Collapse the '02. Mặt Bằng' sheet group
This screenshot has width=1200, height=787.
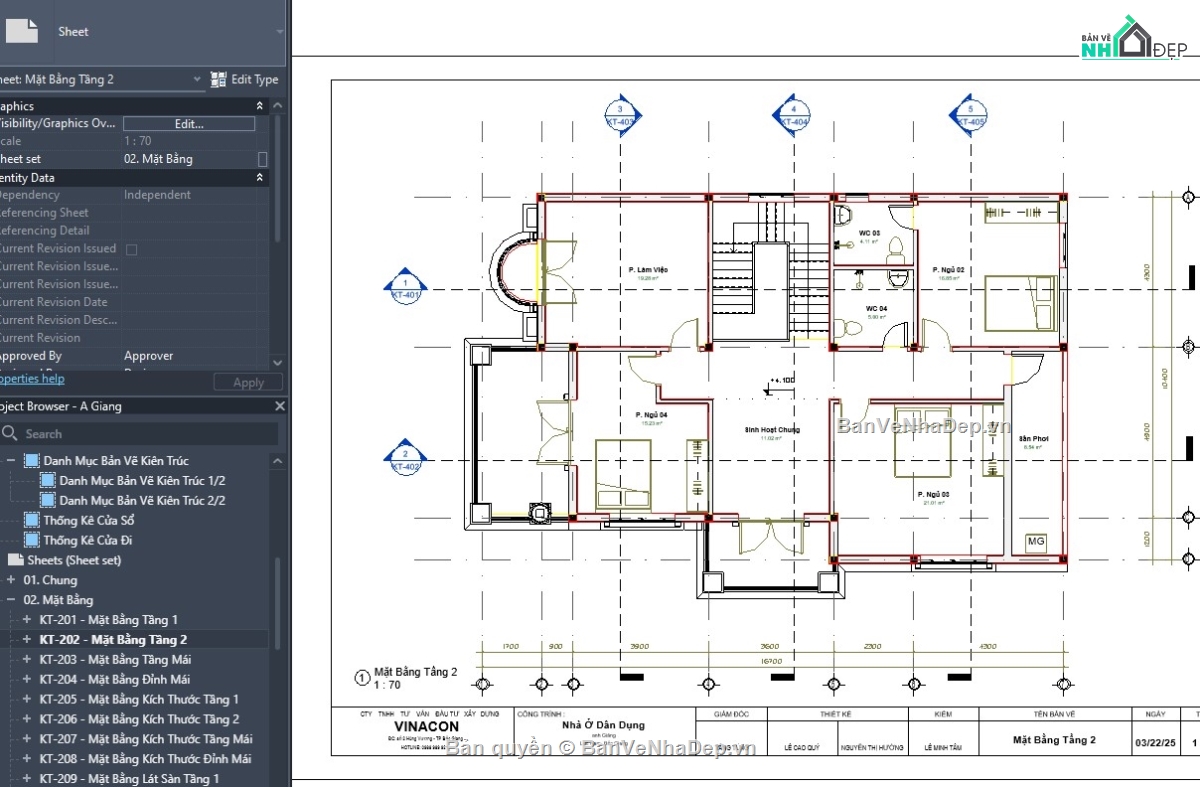click(11, 600)
